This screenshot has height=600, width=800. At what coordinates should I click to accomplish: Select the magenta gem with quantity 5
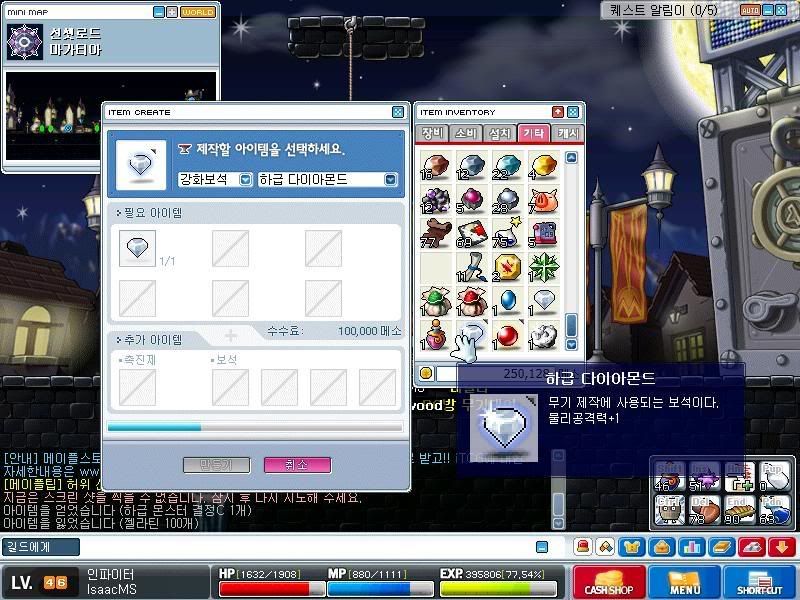(x=471, y=200)
